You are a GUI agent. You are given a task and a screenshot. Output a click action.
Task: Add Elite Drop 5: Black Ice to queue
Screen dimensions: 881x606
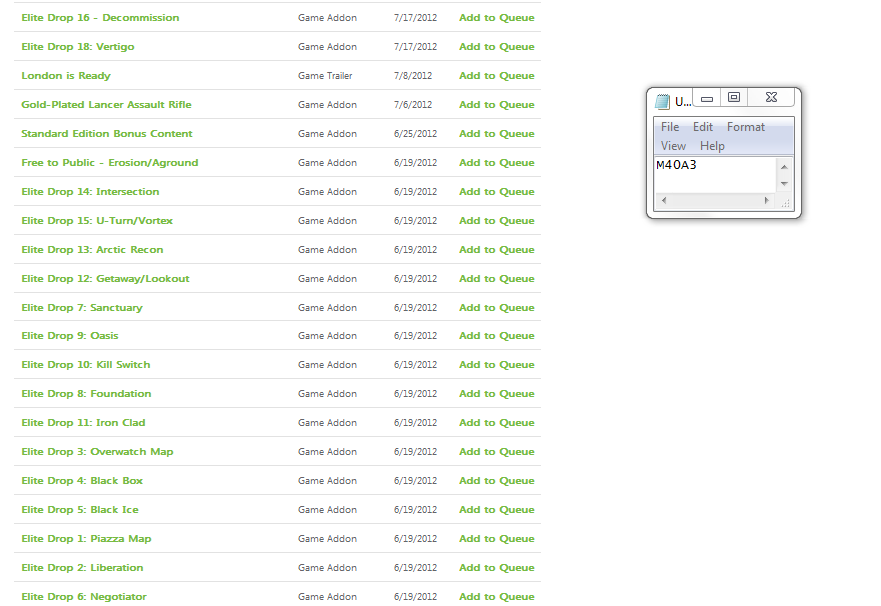497,510
